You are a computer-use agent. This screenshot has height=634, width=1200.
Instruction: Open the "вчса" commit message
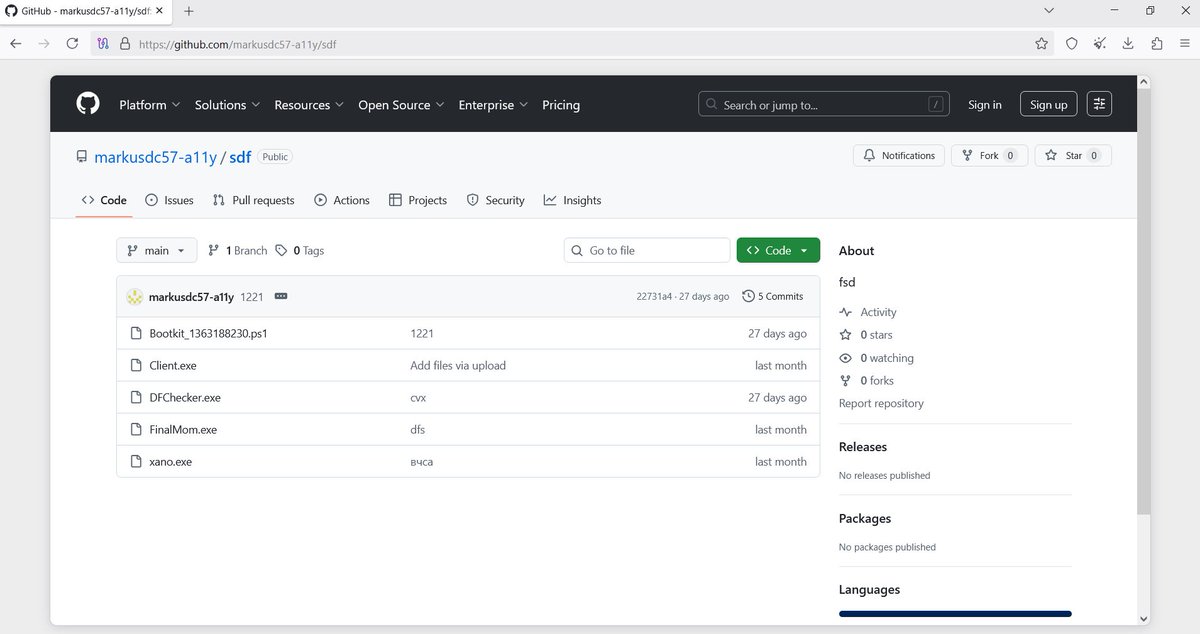pyautogui.click(x=421, y=462)
